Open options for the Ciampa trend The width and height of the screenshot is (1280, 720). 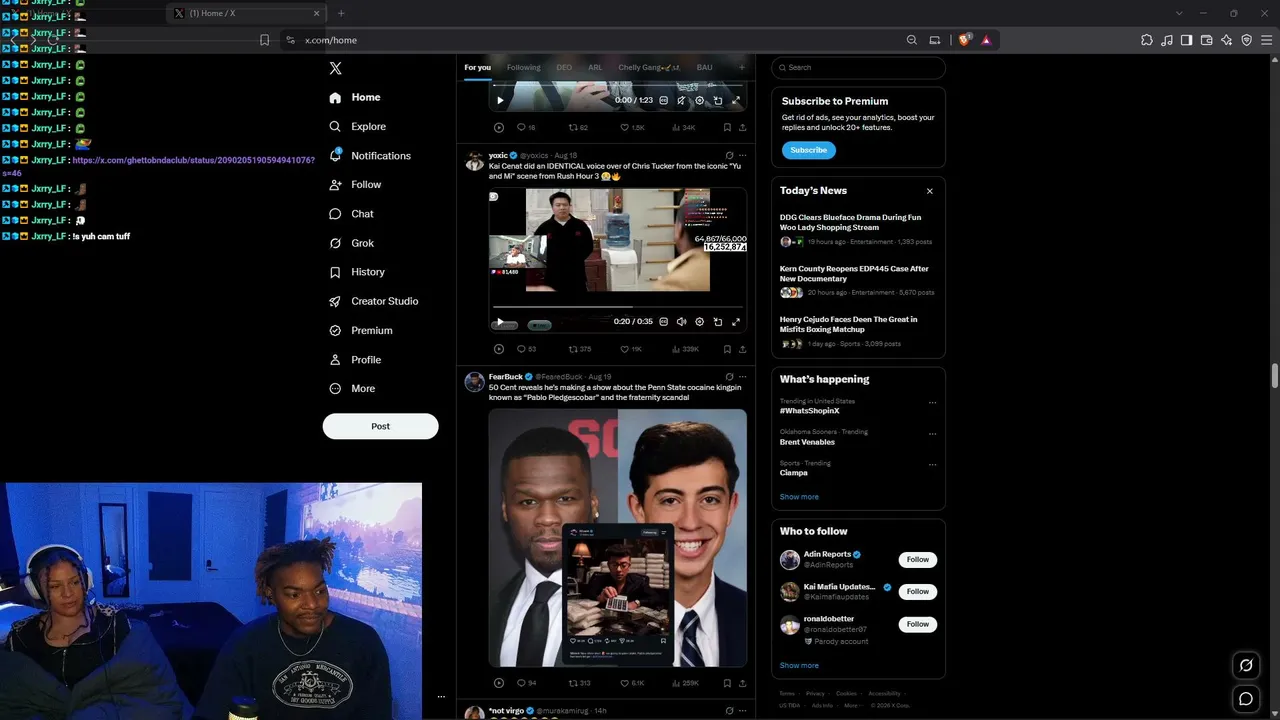(932, 465)
